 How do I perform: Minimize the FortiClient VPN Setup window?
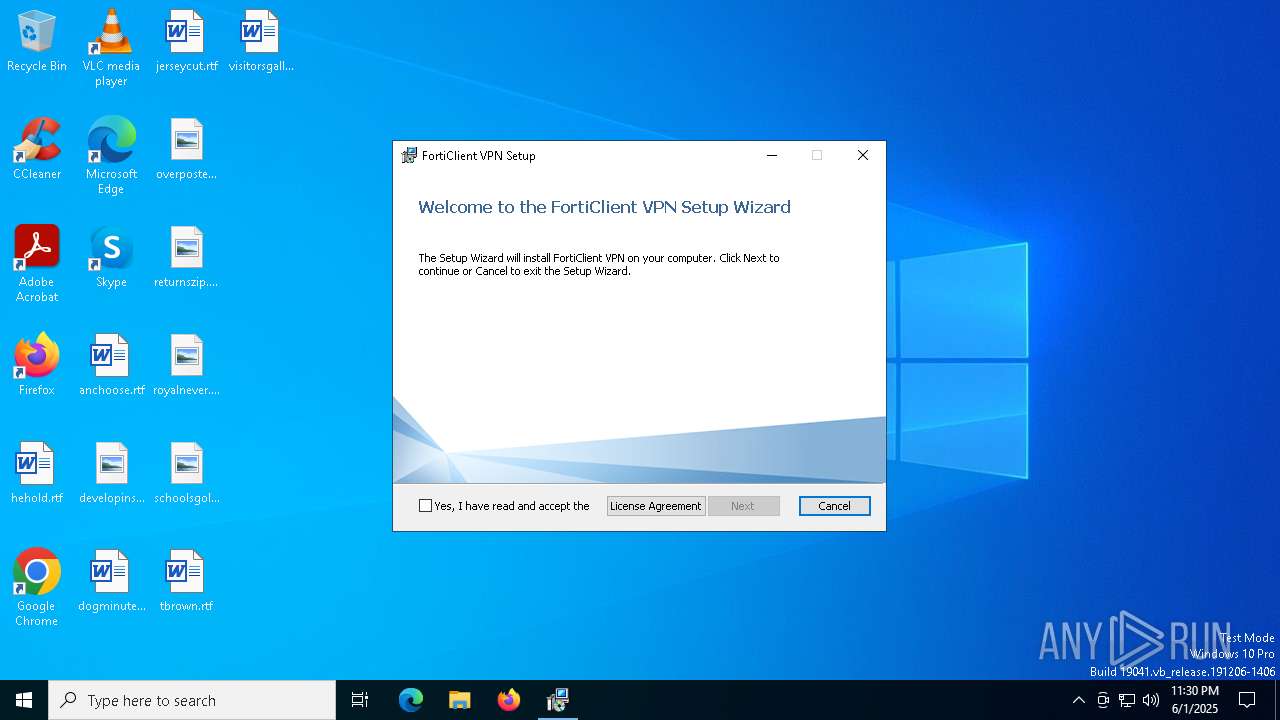772,155
